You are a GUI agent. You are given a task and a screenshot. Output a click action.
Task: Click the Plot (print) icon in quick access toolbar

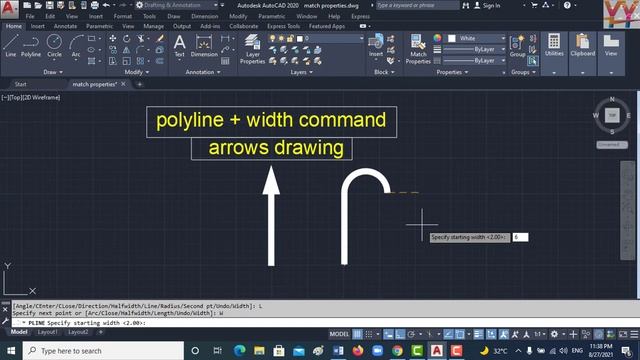click(x=95, y=5)
